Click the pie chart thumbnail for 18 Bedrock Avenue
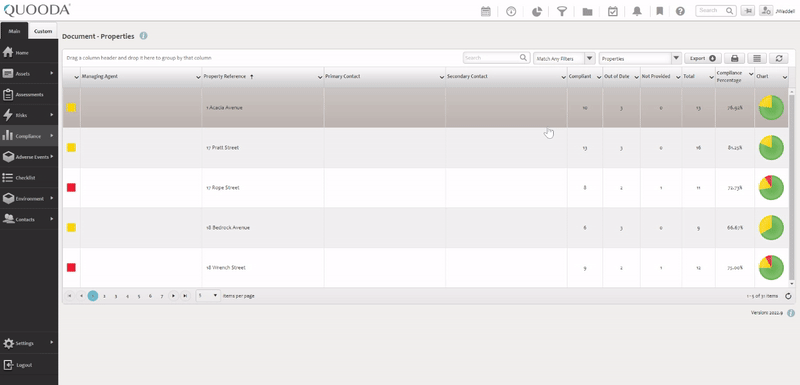The image size is (800, 385). [771, 227]
